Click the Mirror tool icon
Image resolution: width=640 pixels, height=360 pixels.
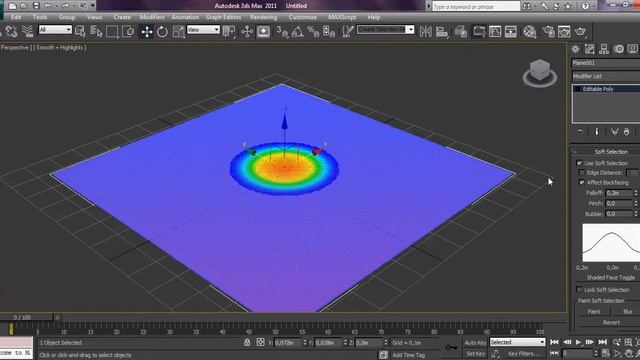click(x=425, y=31)
